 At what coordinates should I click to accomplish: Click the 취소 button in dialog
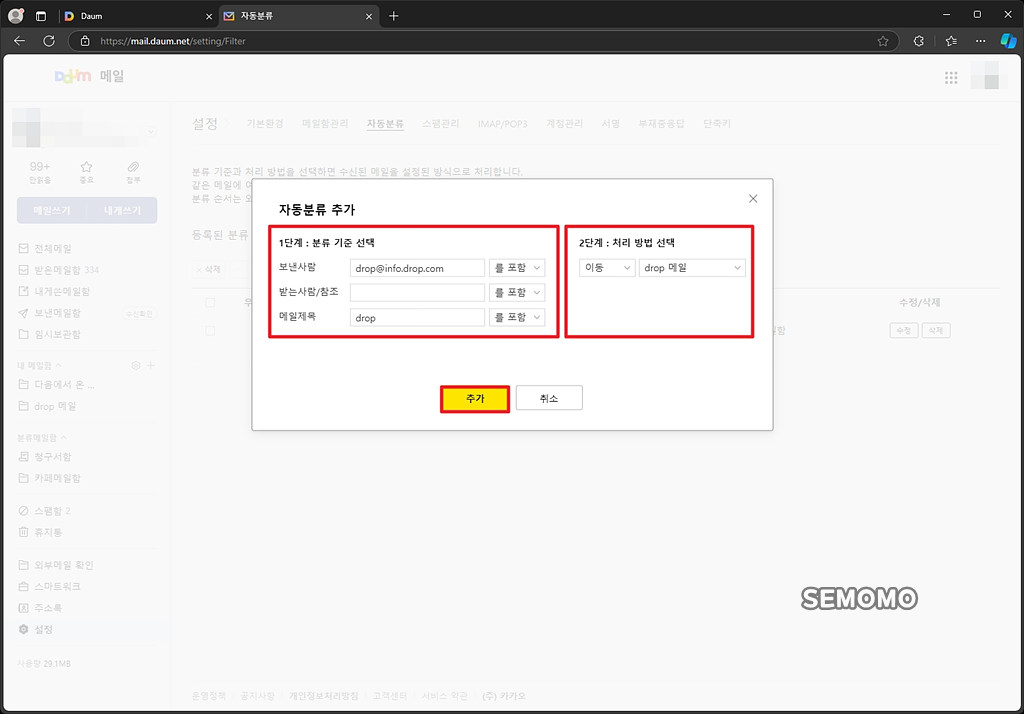click(x=549, y=398)
